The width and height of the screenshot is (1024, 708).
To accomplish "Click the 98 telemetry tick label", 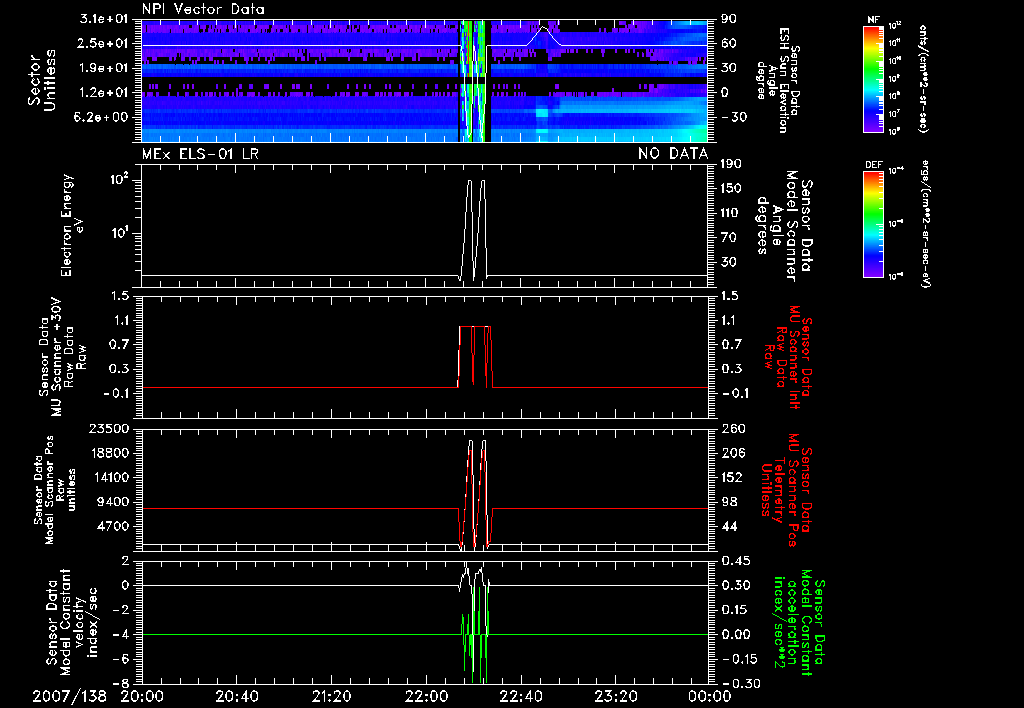I will (728, 502).
